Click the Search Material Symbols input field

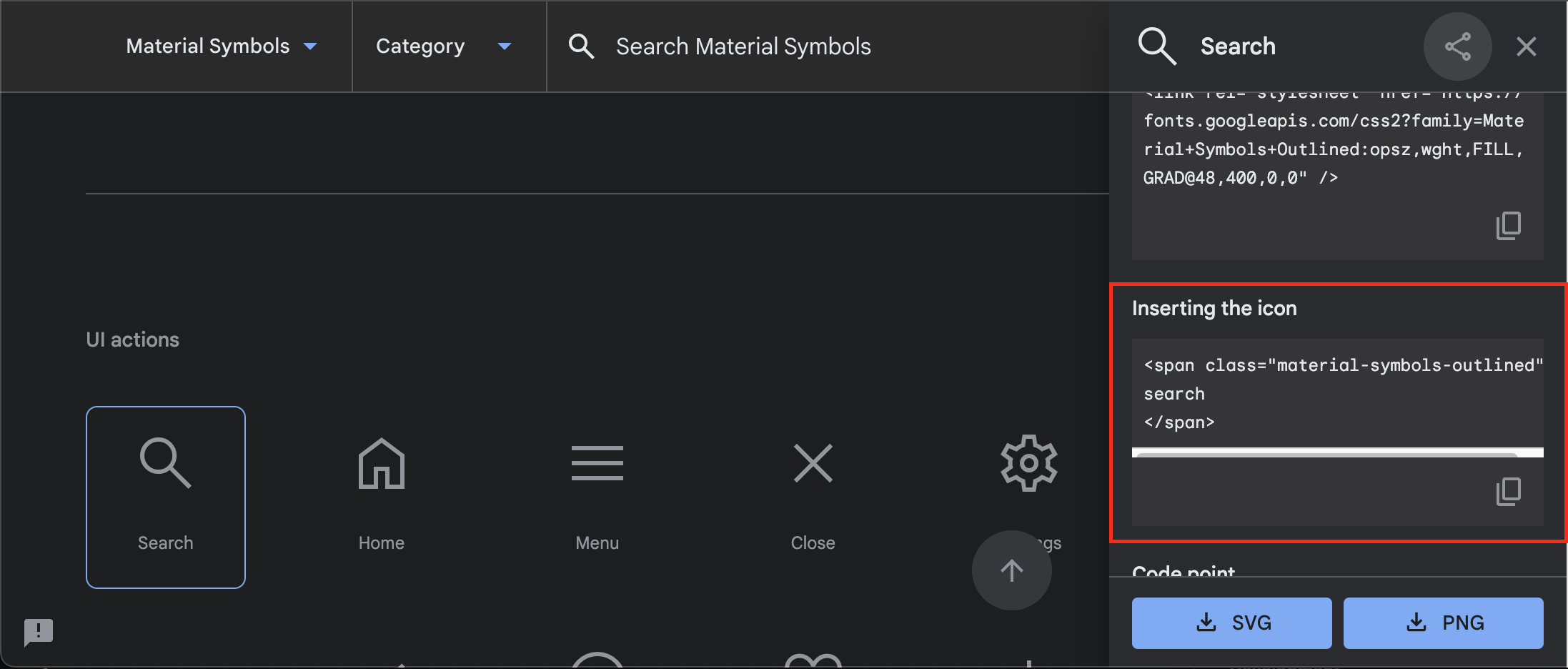click(743, 47)
